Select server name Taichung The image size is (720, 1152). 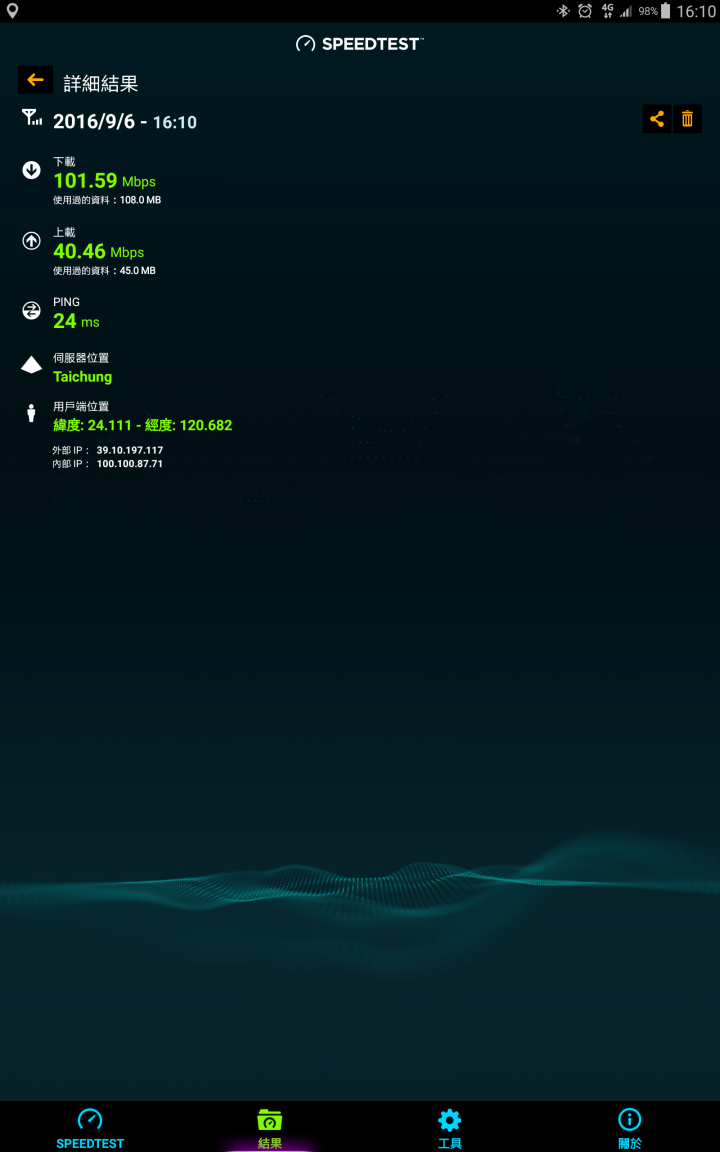click(x=82, y=377)
